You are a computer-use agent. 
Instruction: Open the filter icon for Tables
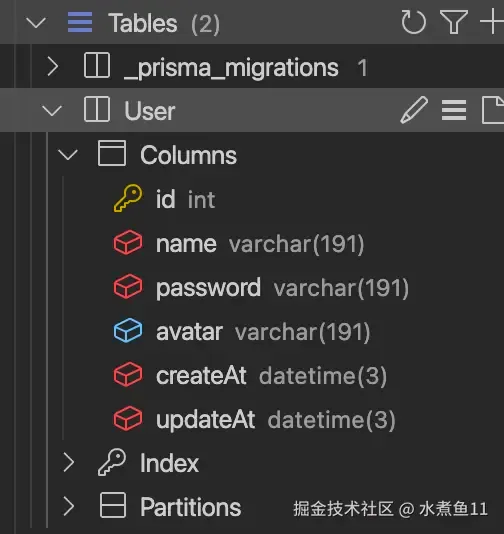point(453,22)
